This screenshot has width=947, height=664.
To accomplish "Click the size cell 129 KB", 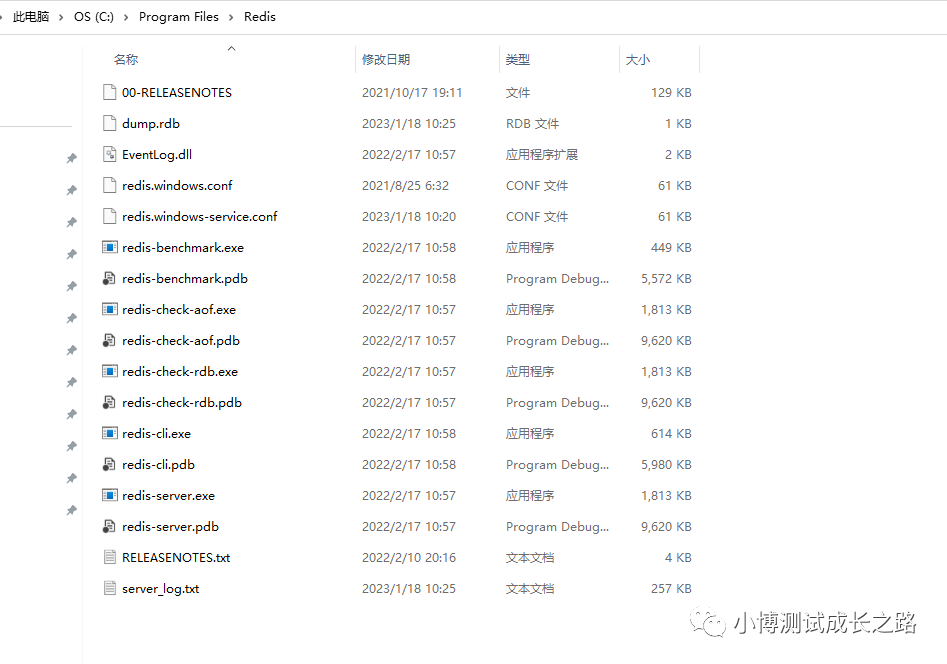I will click(x=671, y=92).
